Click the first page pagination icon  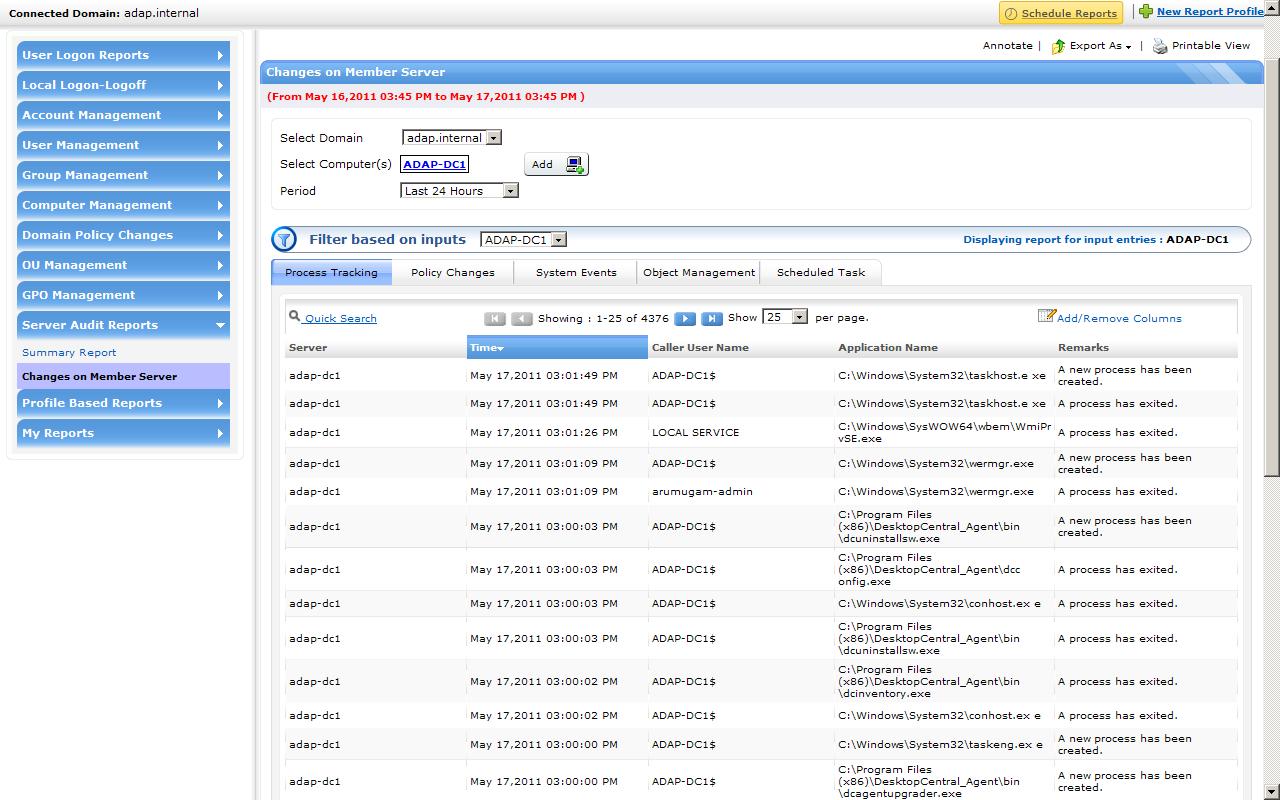click(x=494, y=318)
